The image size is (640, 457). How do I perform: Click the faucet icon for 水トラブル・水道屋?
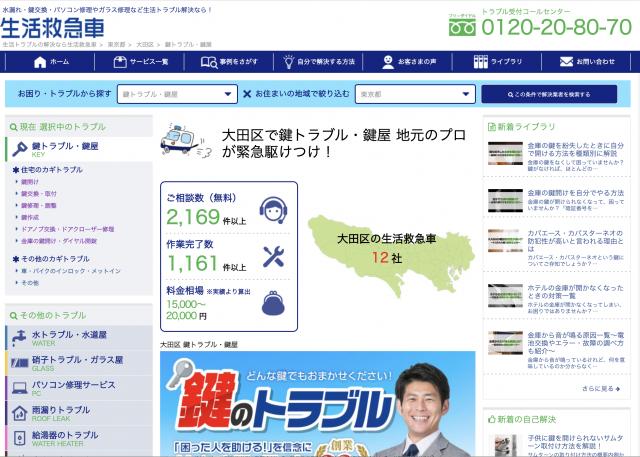point(17,338)
